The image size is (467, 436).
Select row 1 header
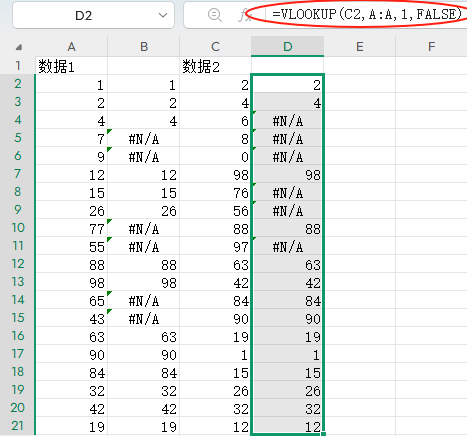click(x=18, y=66)
